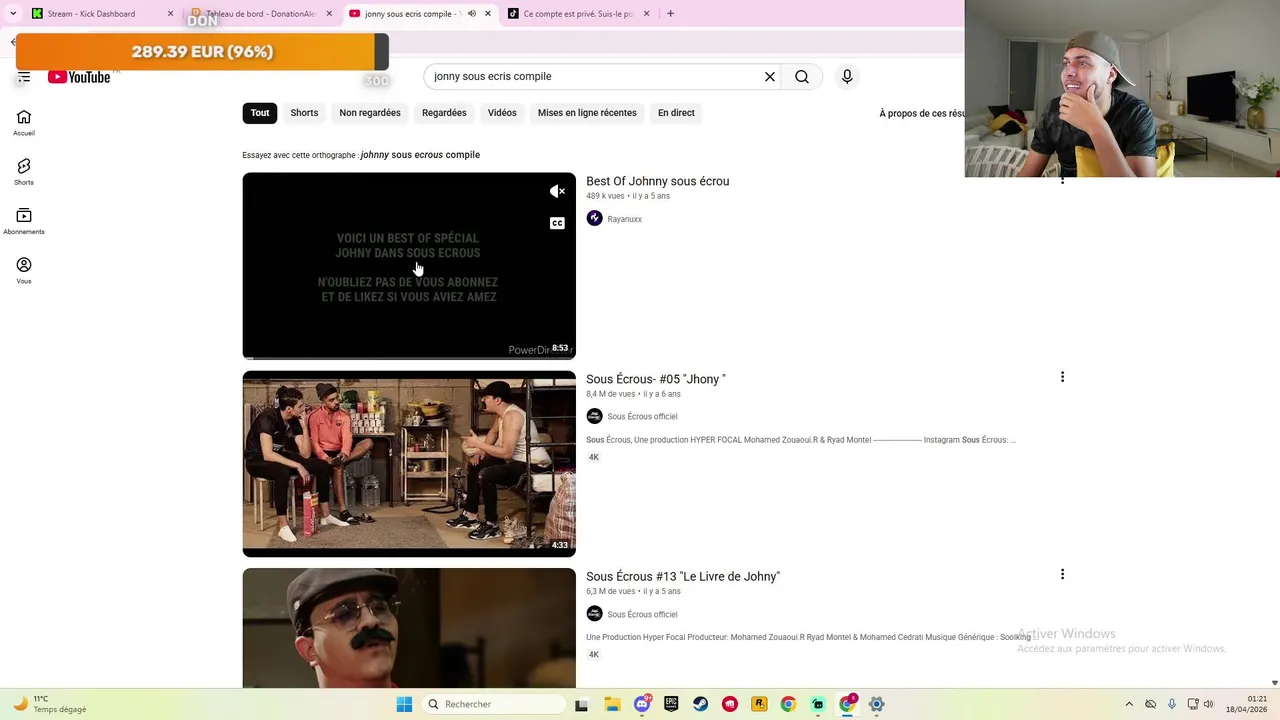The height and width of the screenshot is (720, 1280).
Task: Start voice search with the microphone
Action: point(847,76)
